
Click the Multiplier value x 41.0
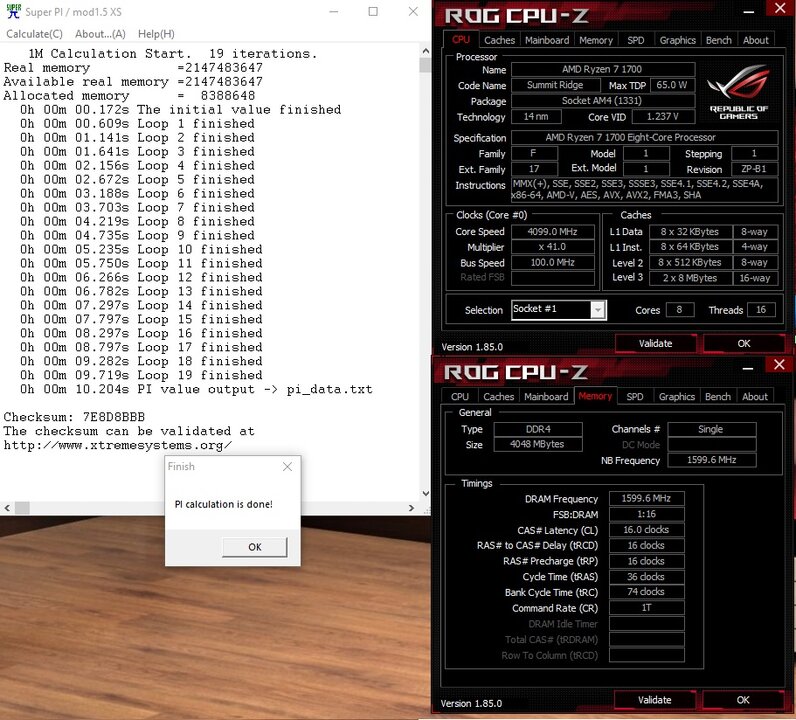pyautogui.click(x=552, y=247)
